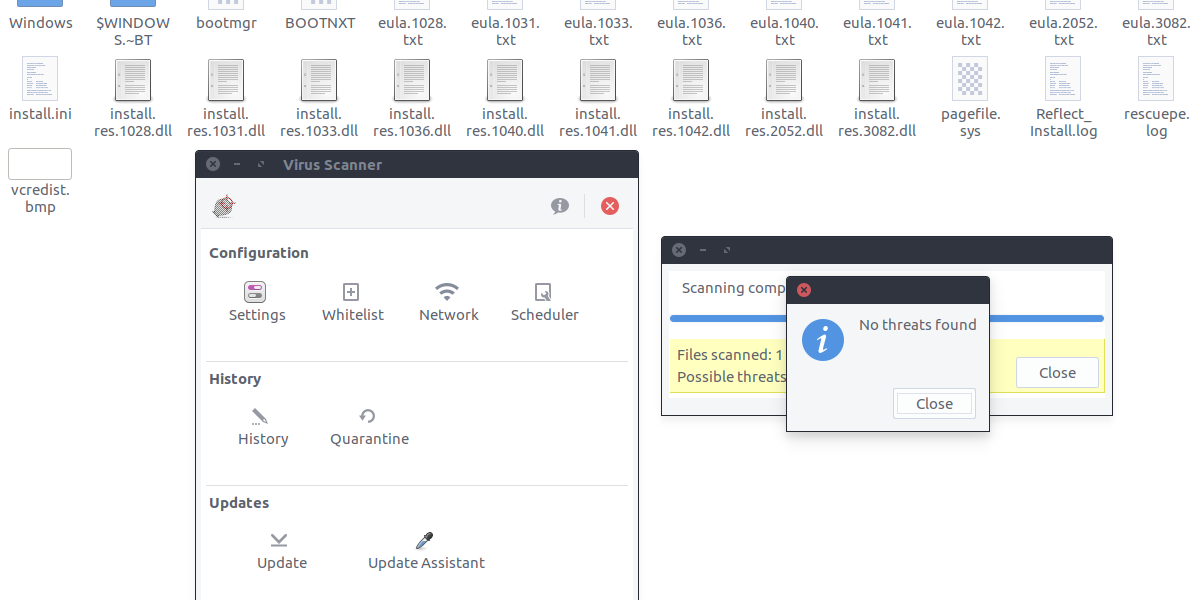Select eula.1028.txt file label
The height and width of the screenshot is (600, 1200).
(x=412, y=31)
